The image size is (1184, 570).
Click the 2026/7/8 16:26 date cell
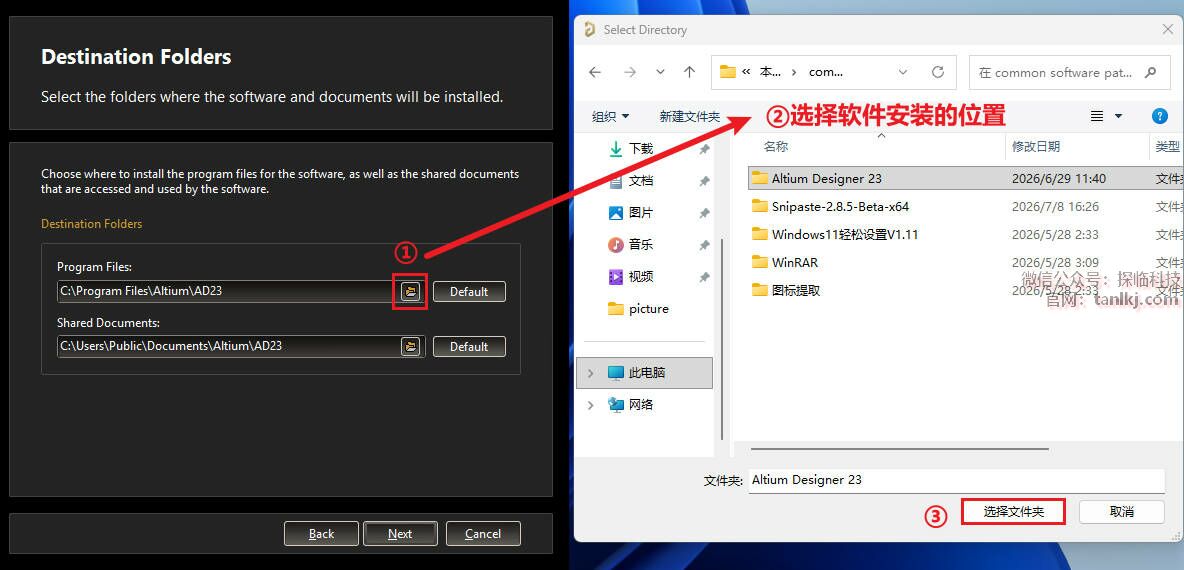tap(1055, 207)
